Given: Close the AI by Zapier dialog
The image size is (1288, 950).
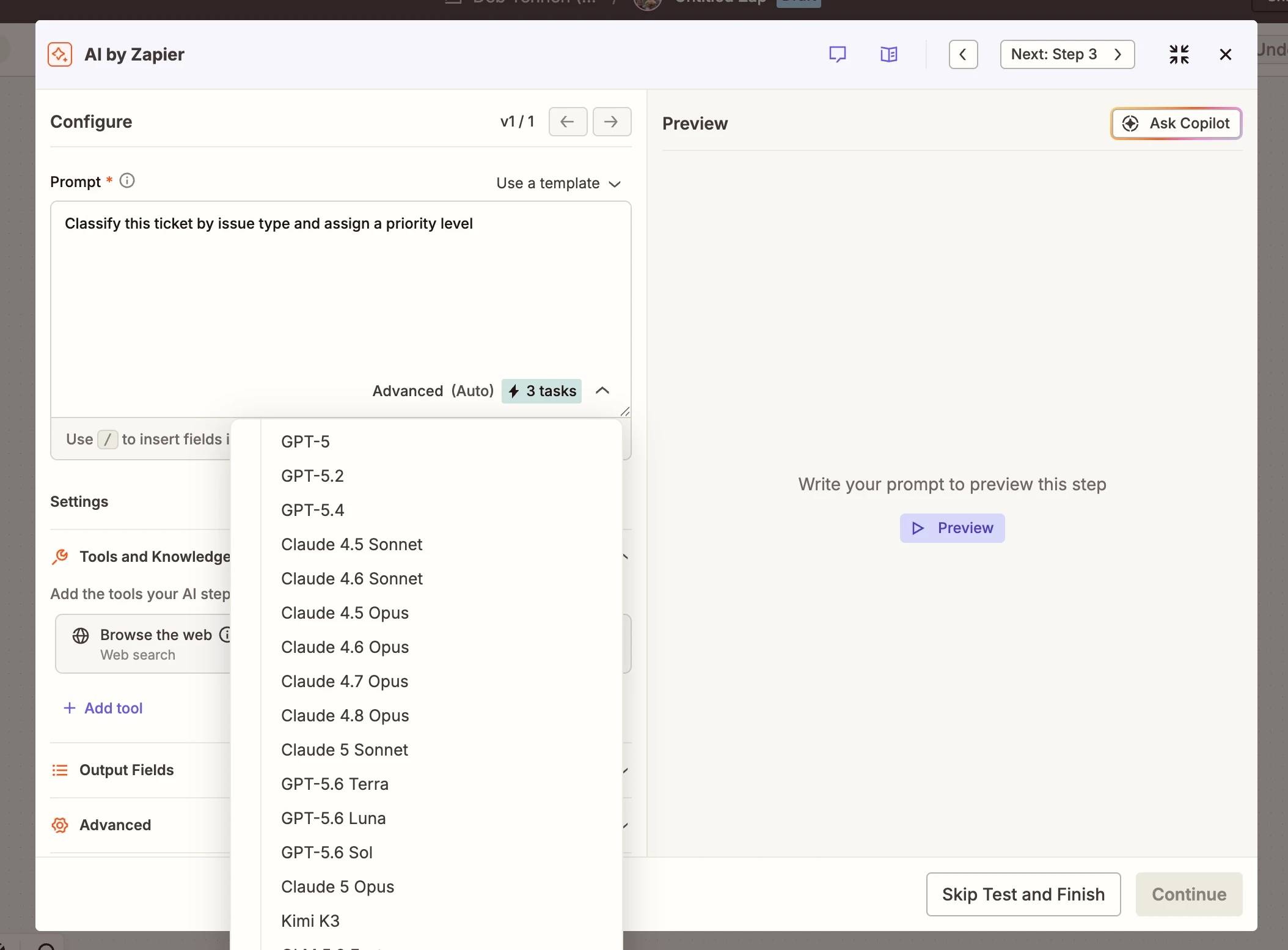Looking at the screenshot, I should point(1225,54).
